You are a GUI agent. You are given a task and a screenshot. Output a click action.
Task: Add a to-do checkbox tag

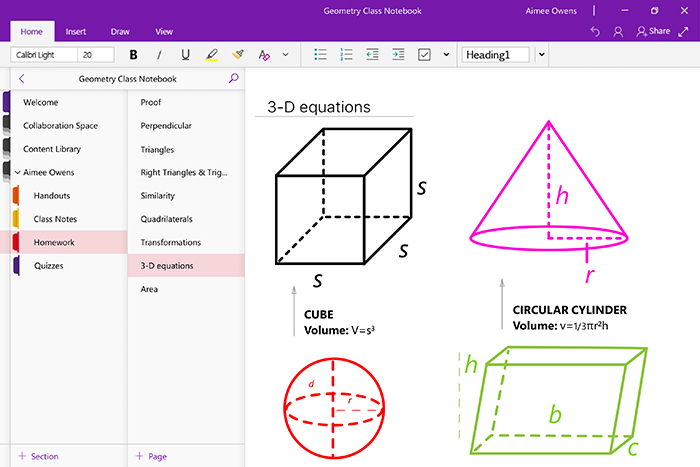424,55
